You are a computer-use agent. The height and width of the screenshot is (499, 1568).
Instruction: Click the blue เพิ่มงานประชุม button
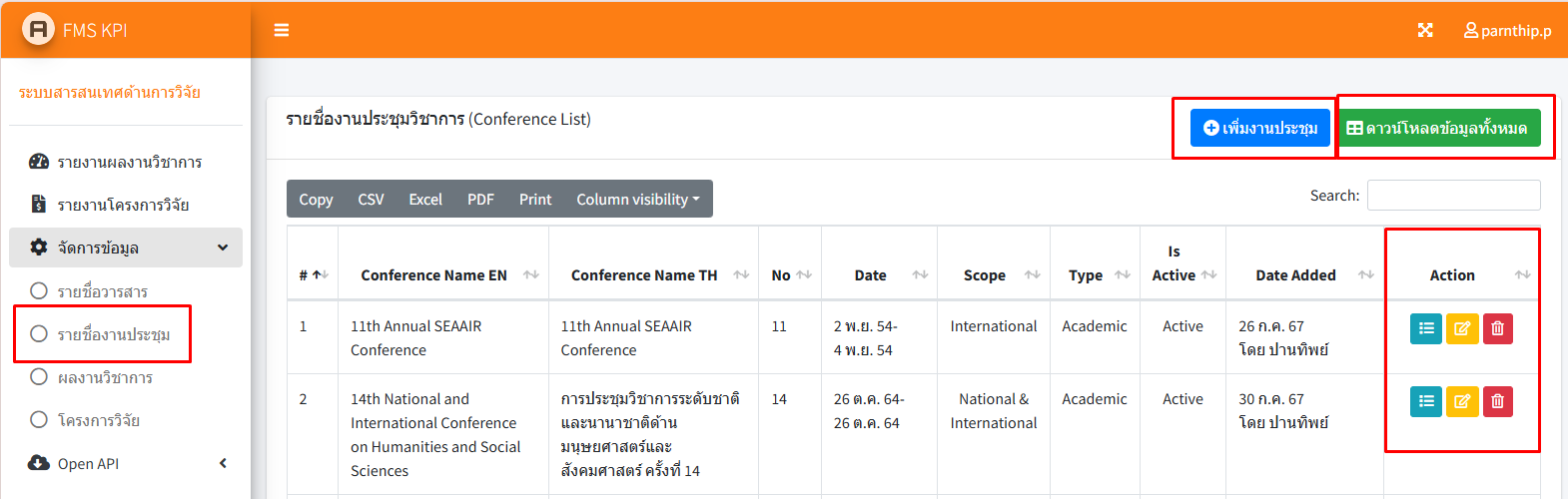coord(1260,128)
